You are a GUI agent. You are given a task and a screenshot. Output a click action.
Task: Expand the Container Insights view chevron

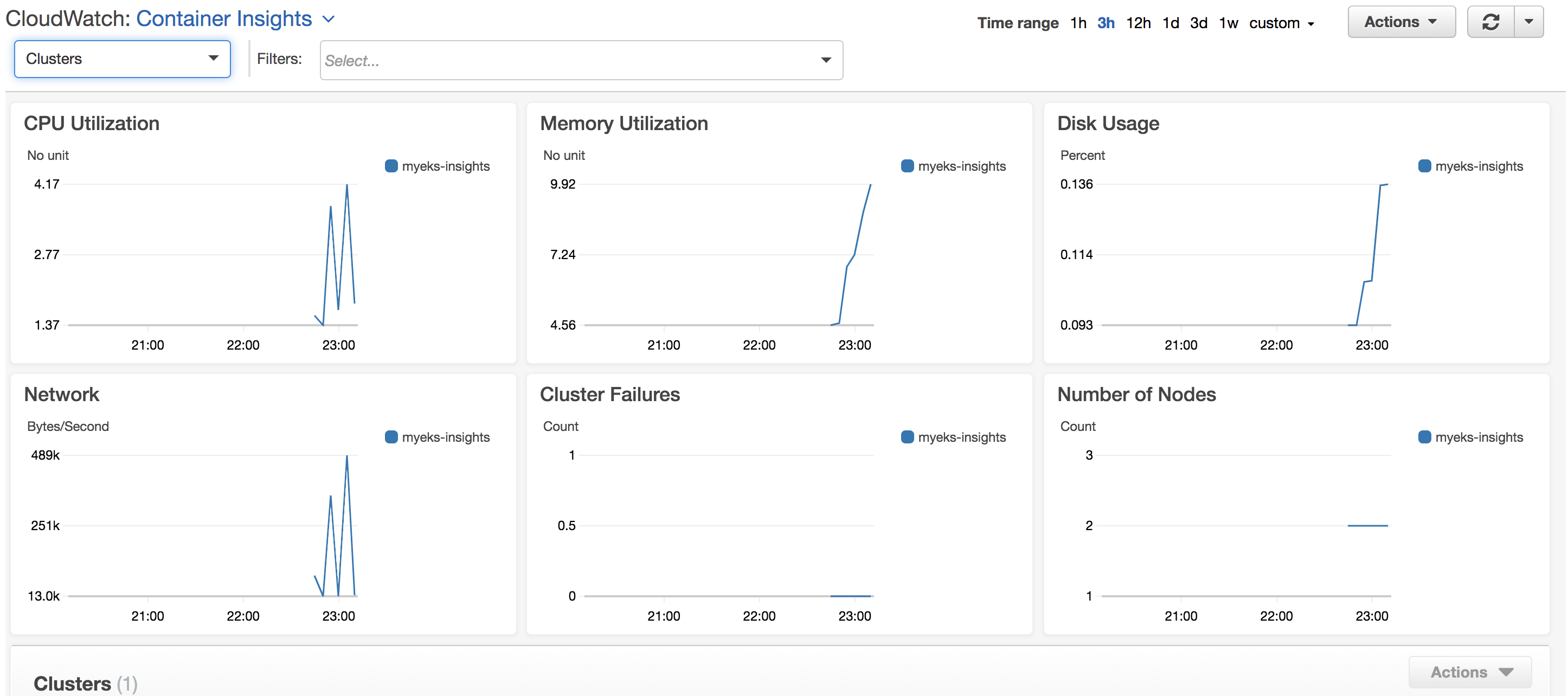329,20
